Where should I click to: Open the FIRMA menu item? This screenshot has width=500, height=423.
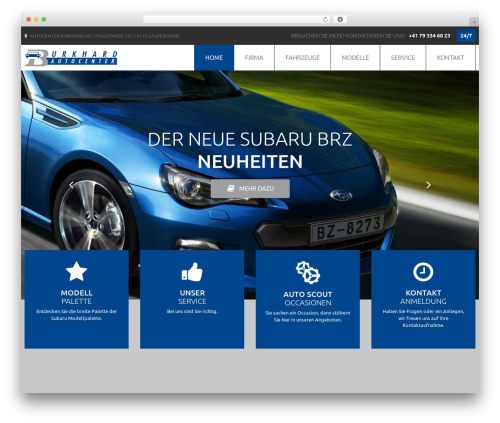click(254, 58)
